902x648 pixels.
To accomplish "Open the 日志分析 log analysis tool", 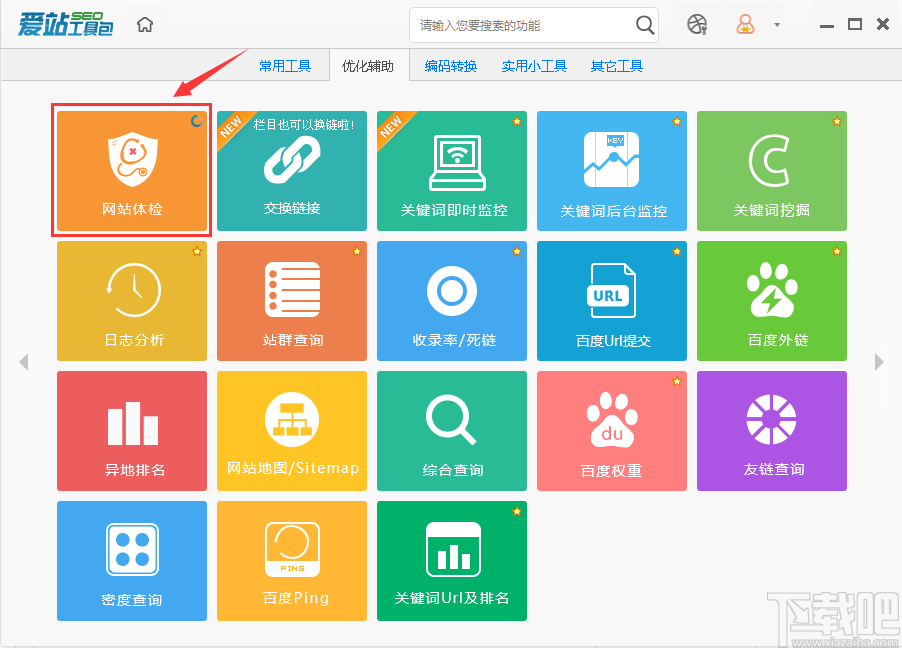I will [x=131, y=300].
